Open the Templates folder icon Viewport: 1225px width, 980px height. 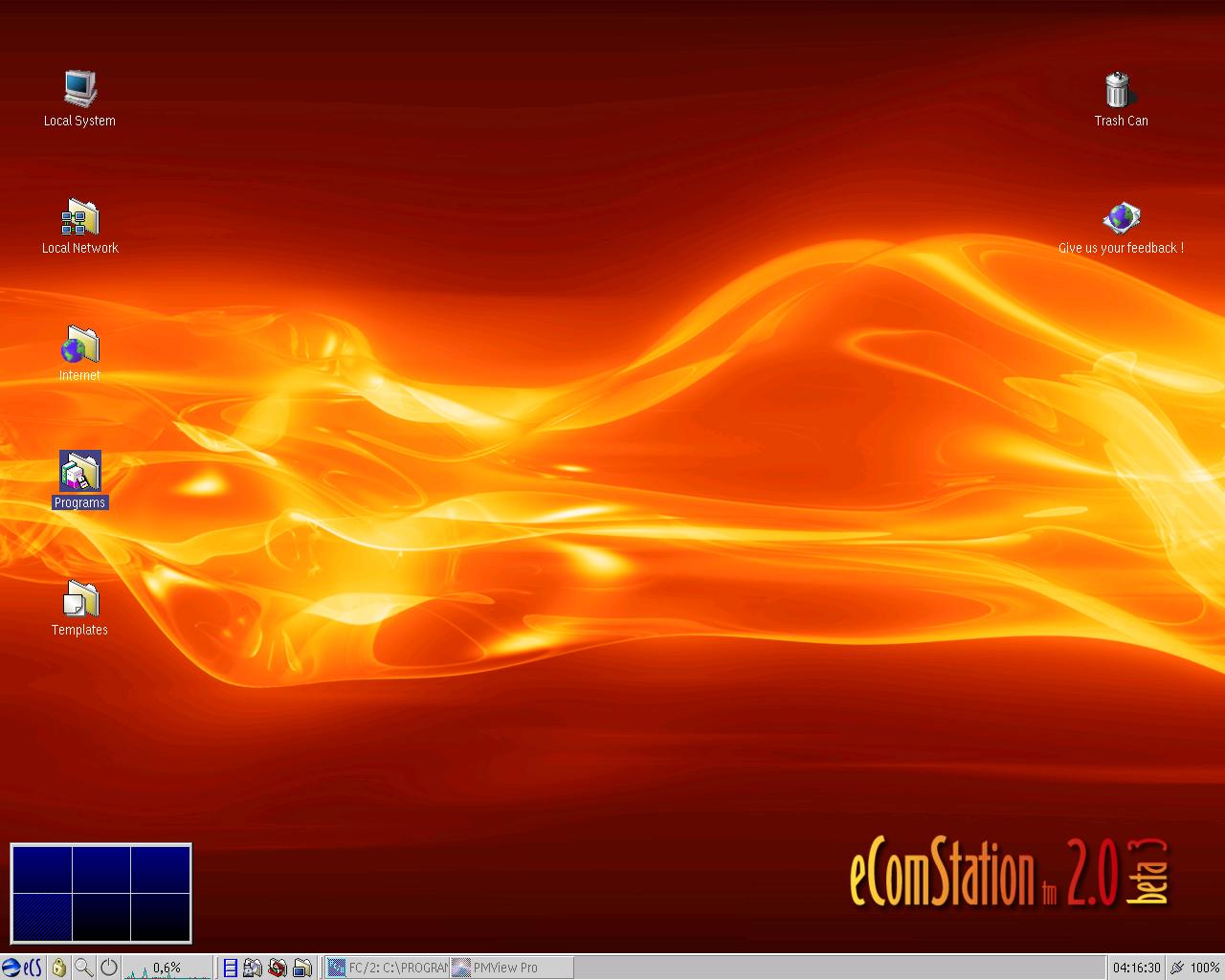80,600
